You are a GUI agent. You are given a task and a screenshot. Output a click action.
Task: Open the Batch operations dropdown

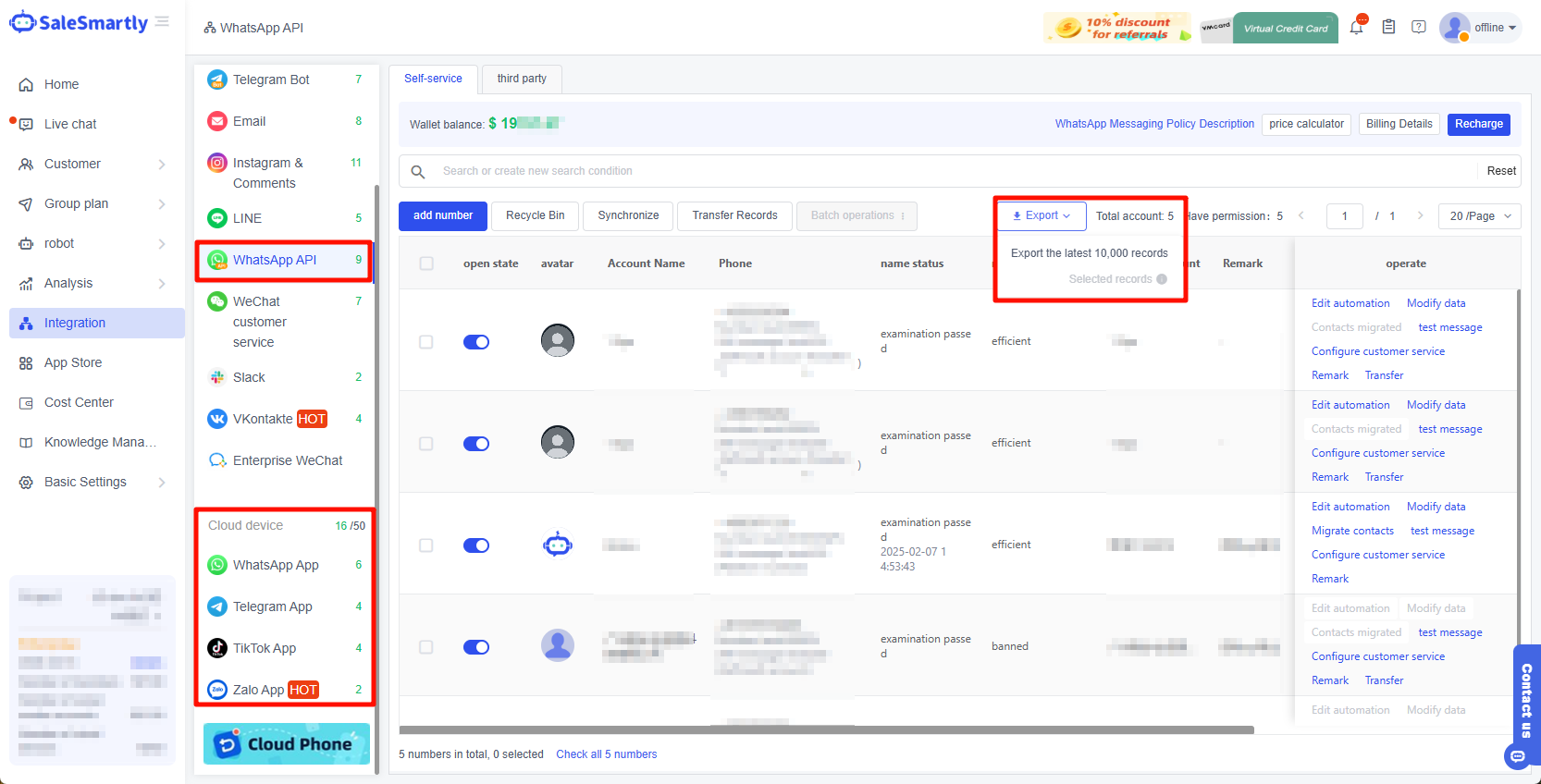[857, 215]
